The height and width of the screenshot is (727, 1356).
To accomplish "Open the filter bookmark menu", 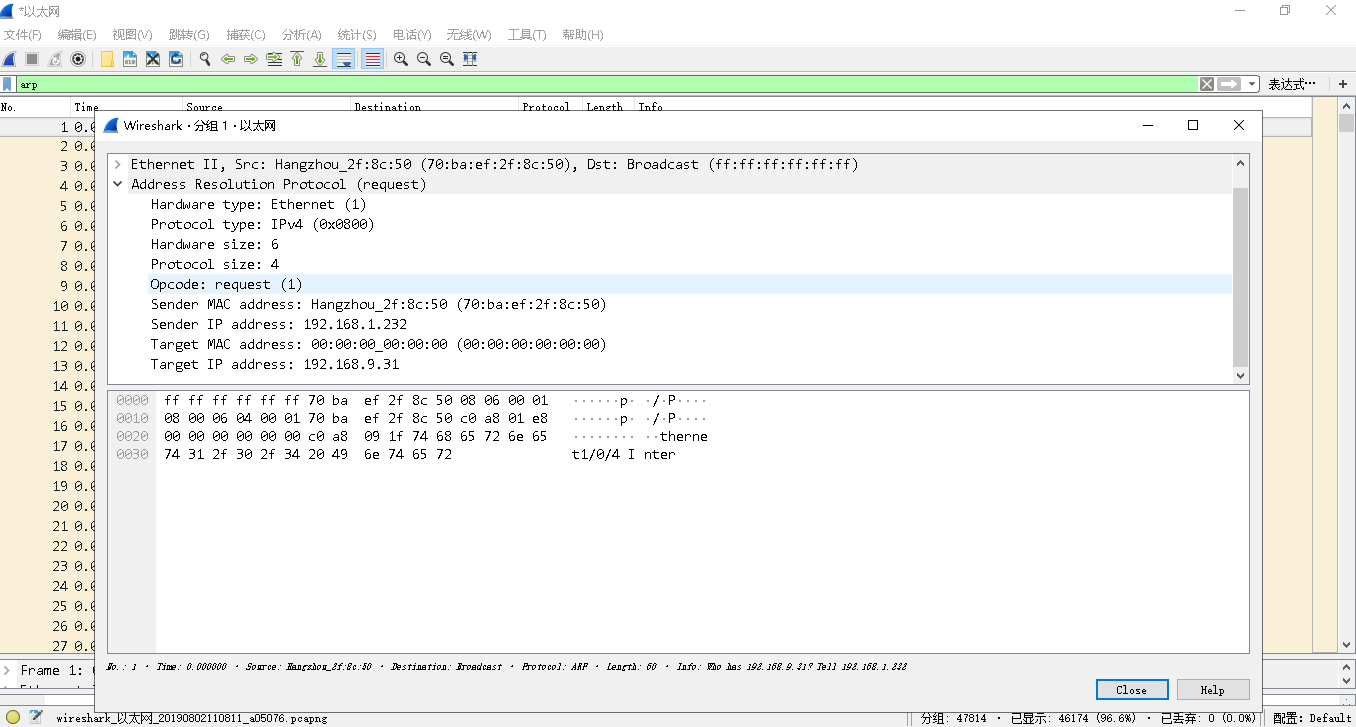I will coord(8,84).
